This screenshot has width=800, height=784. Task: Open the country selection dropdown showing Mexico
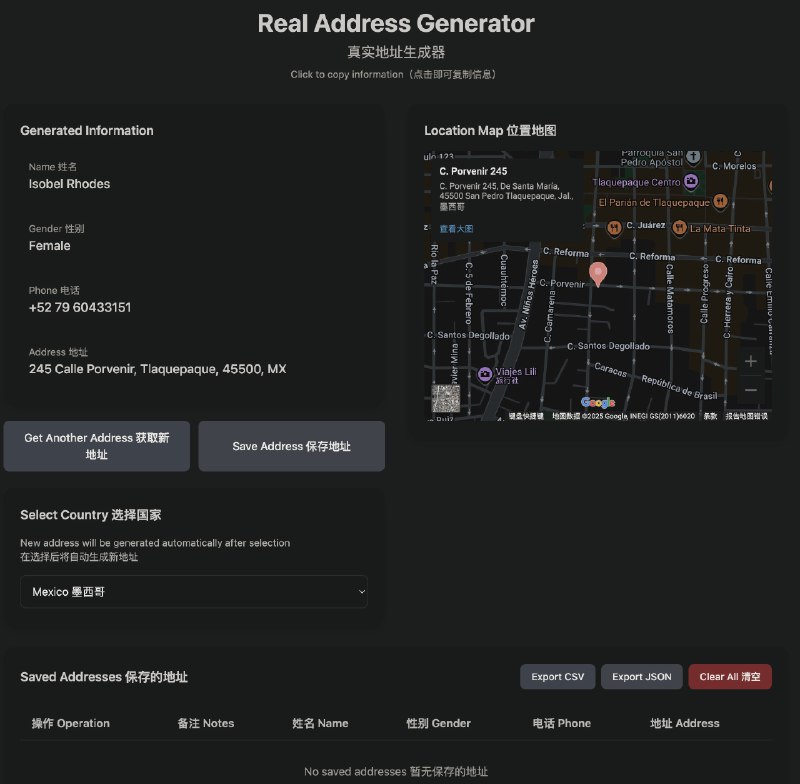tap(193, 591)
